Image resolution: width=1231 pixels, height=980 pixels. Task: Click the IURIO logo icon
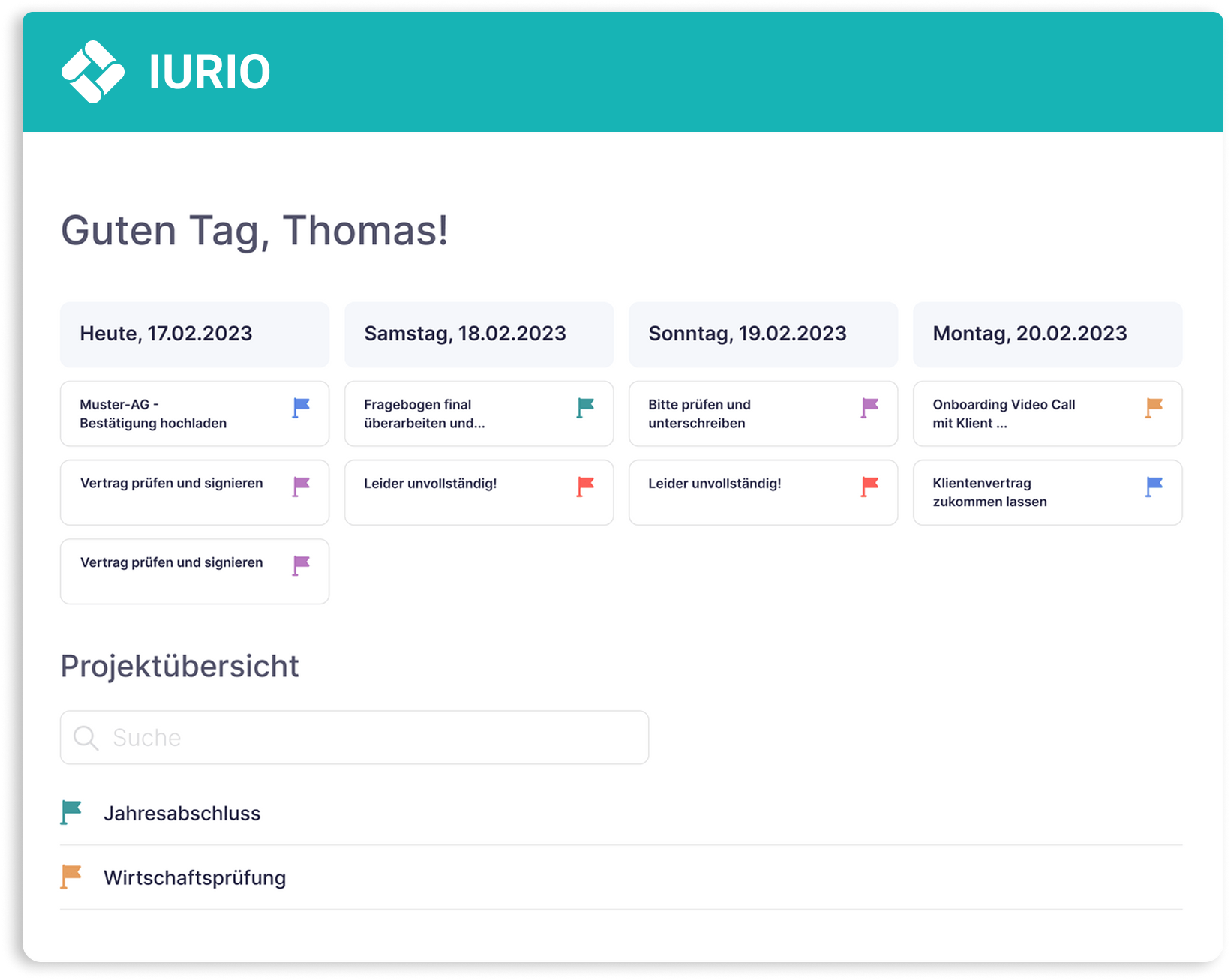tap(92, 72)
